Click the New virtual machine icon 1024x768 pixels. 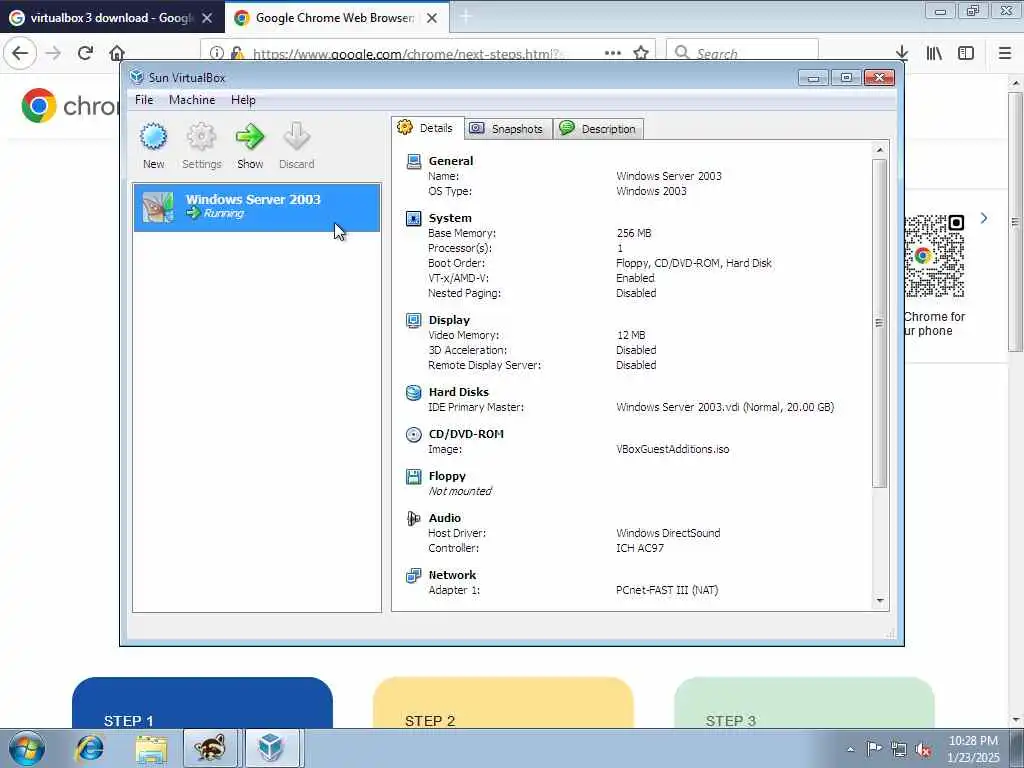tap(153, 137)
